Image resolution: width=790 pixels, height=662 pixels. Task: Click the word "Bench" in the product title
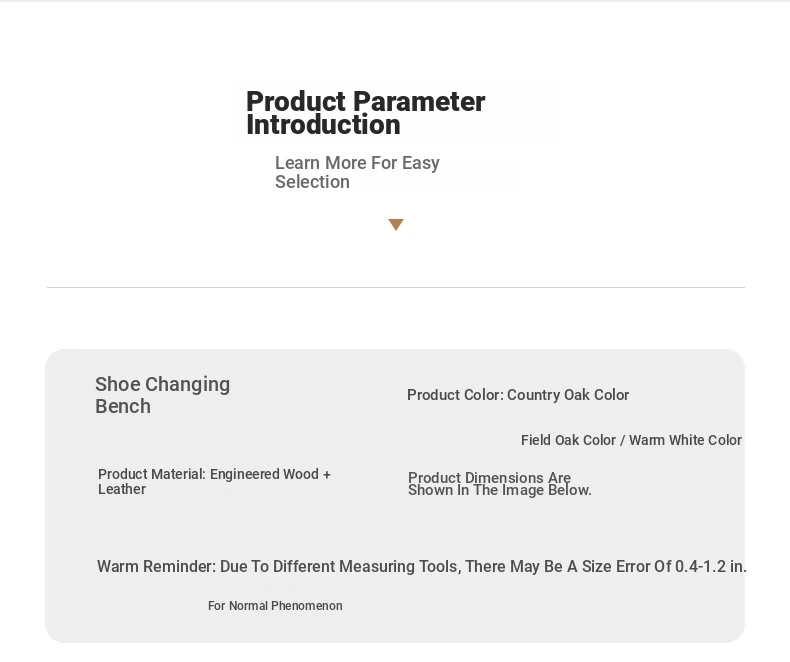click(x=123, y=406)
